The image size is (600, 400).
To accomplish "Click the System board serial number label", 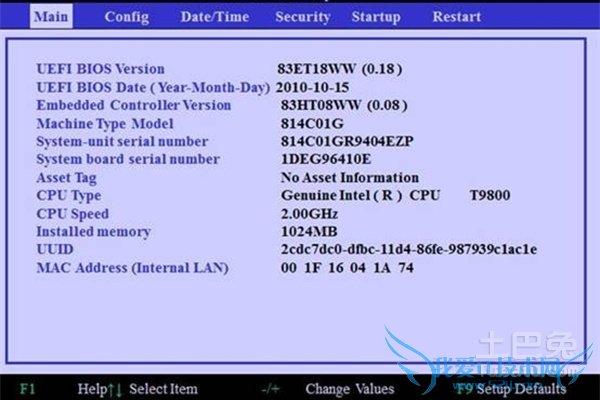I will click(x=128, y=159).
